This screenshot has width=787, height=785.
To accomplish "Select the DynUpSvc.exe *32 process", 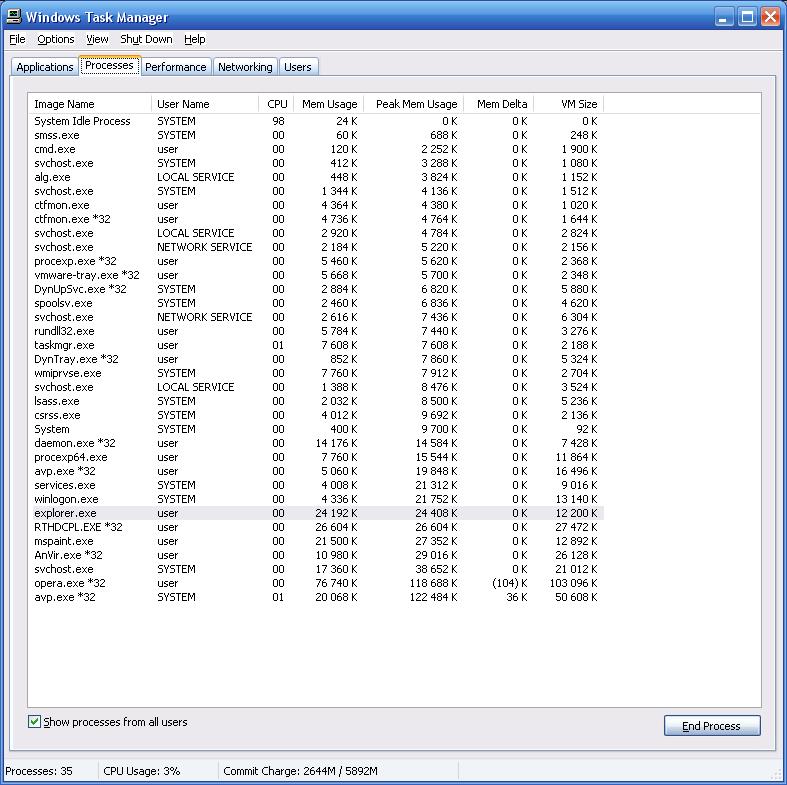I will tap(316, 289).
